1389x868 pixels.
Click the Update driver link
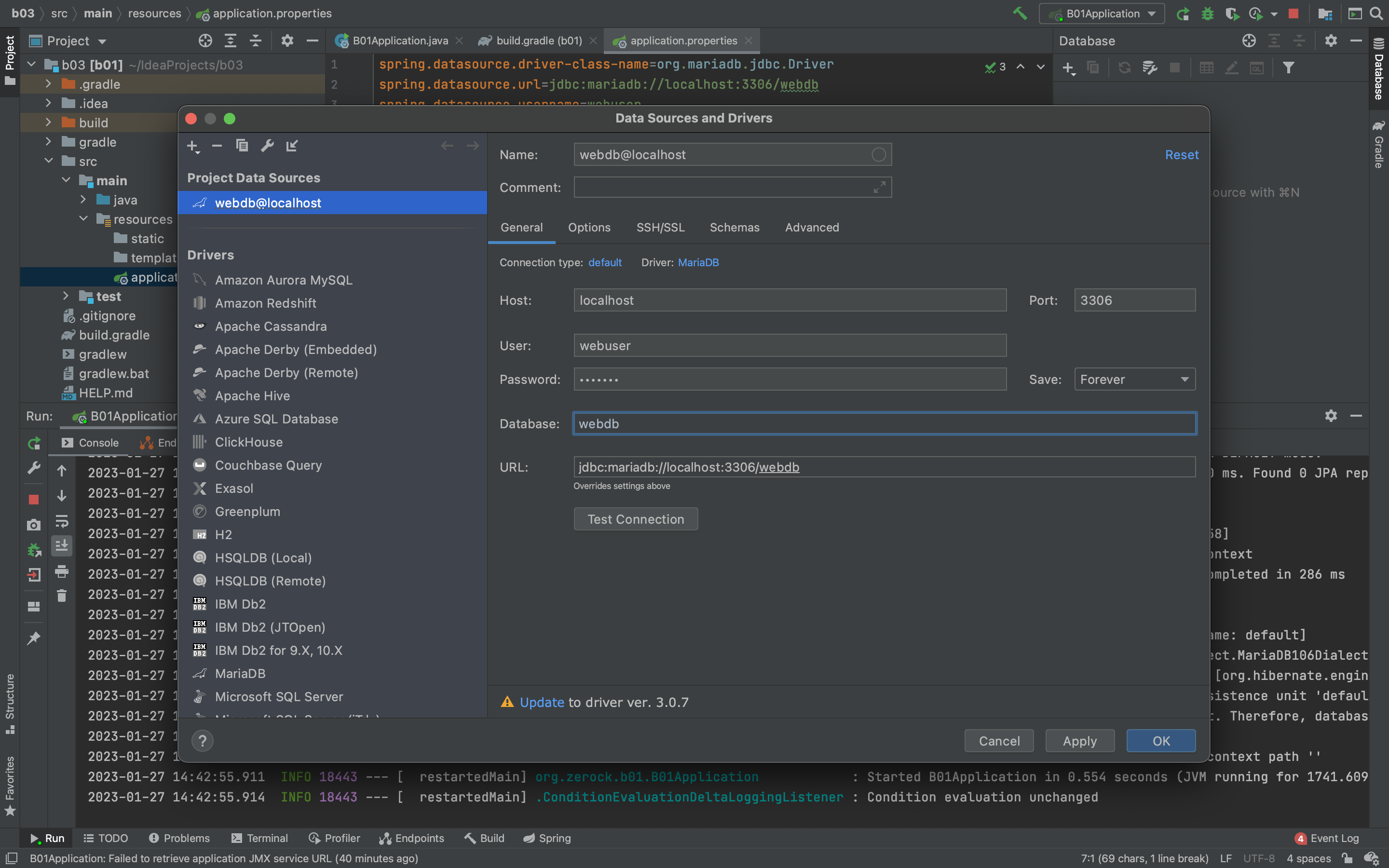pos(541,702)
